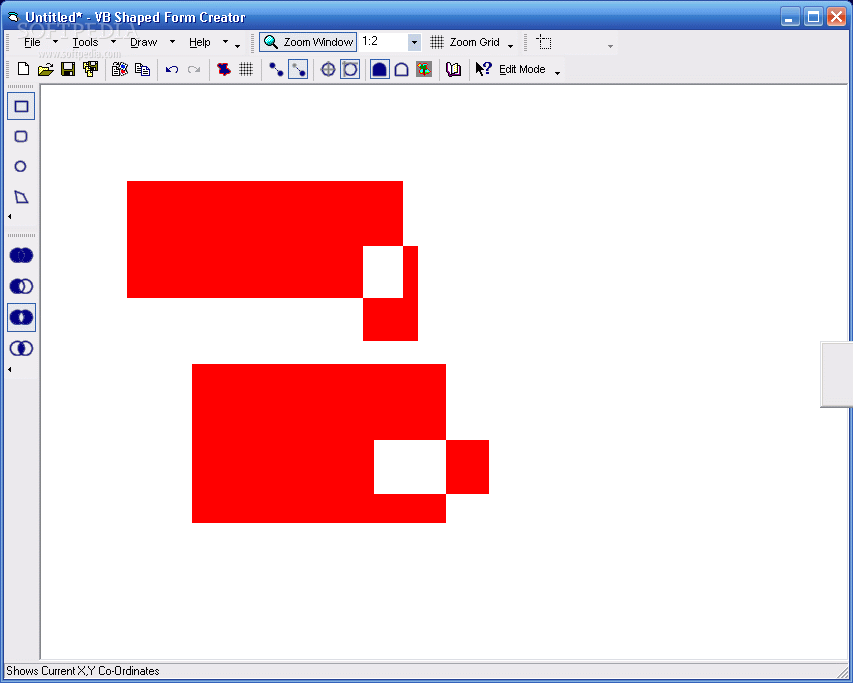Click the crosshair circle icon
Image resolution: width=853 pixels, height=683 pixels.
[x=327, y=69]
